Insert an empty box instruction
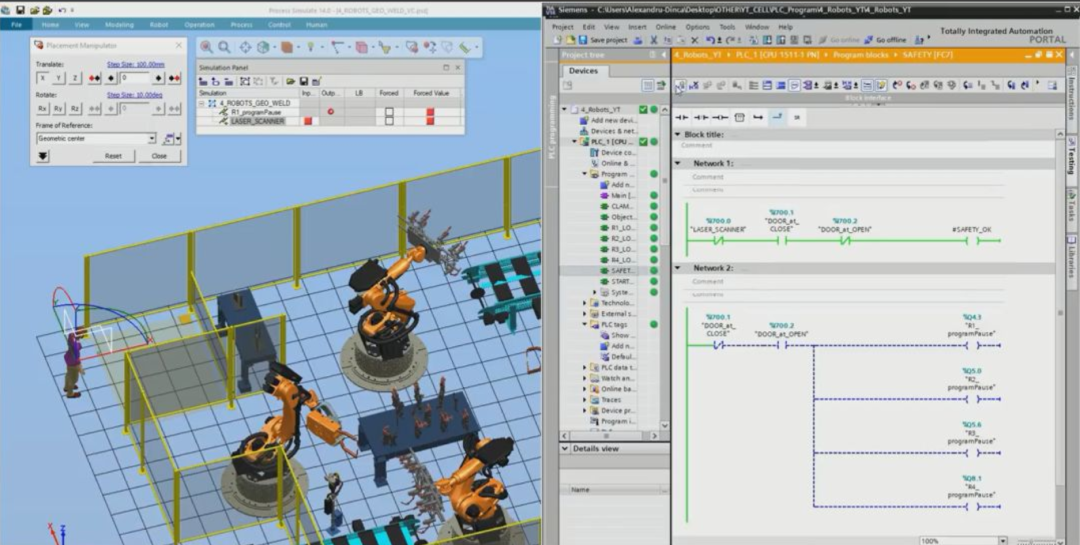This screenshot has width=1080, height=545. 739,117
